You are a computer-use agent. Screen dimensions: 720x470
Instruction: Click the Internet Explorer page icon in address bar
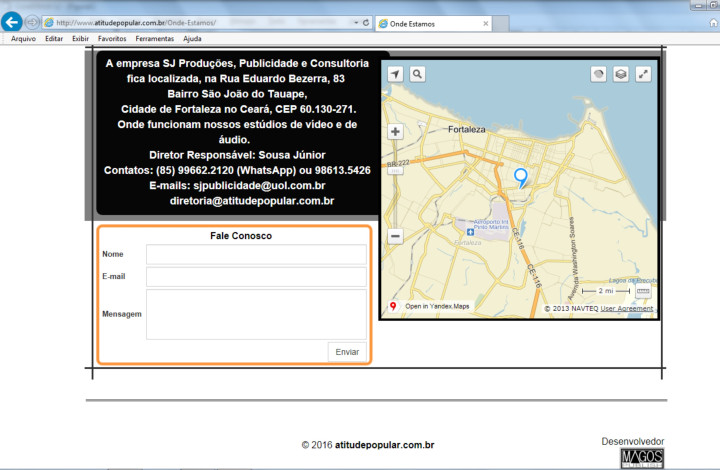pos(49,22)
